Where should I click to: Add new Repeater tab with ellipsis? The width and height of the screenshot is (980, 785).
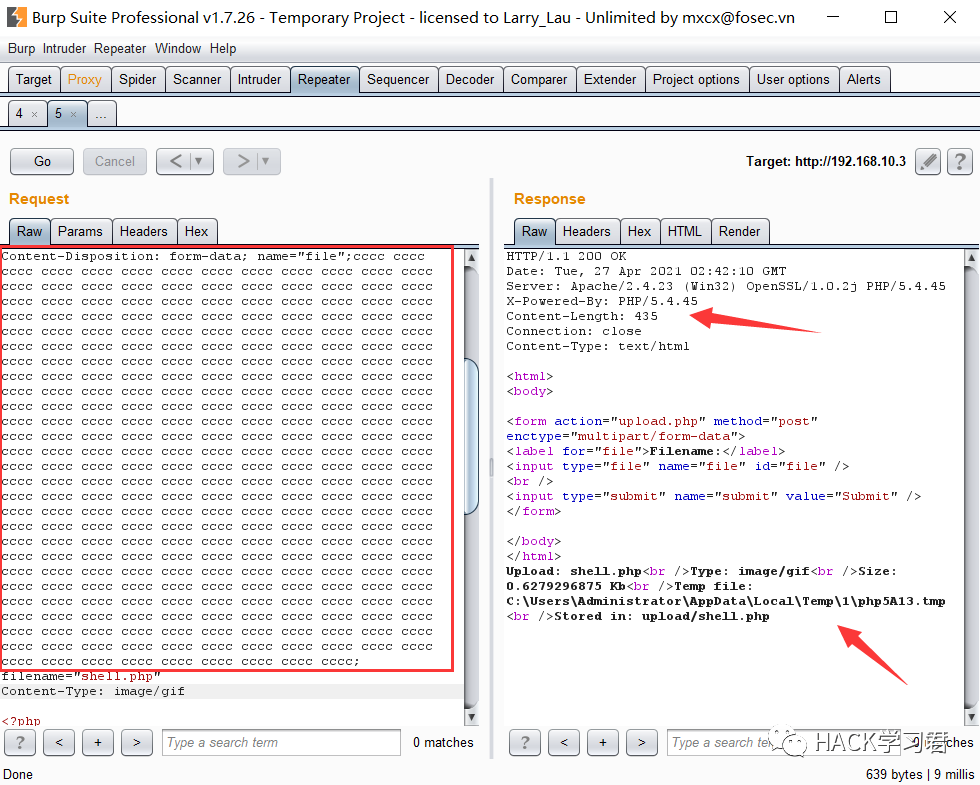coord(101,114)
